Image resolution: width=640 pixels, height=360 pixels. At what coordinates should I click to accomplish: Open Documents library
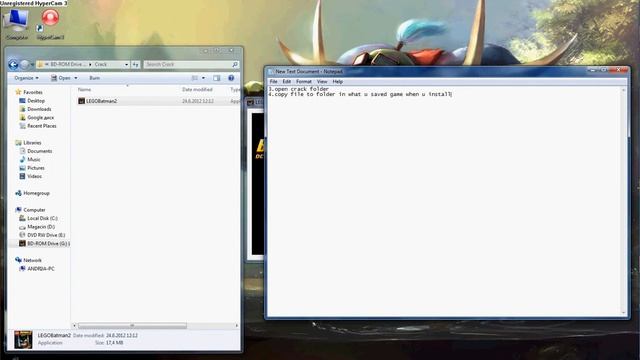tap(40, 151)
